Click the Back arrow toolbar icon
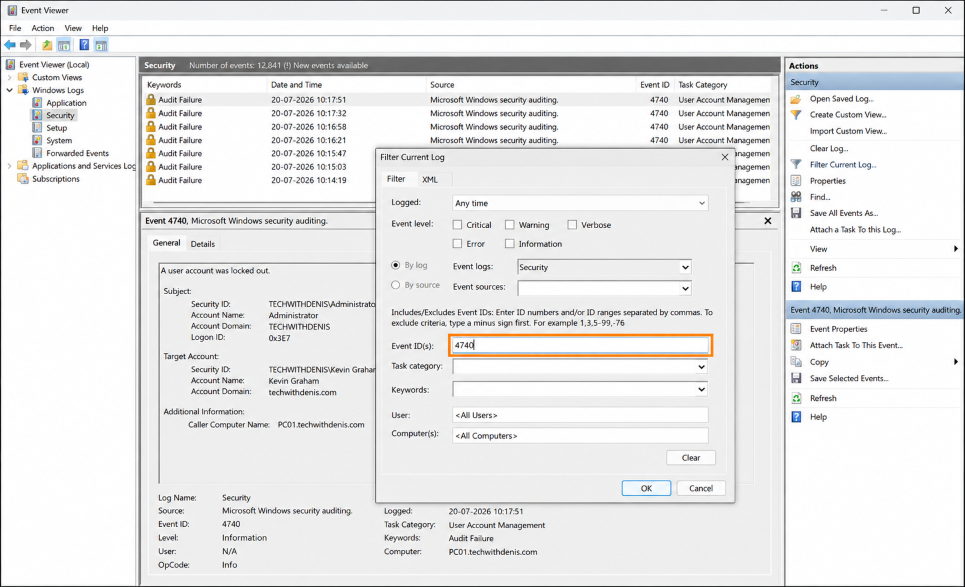This screenshot has height=587, width=965. (10, 45)
